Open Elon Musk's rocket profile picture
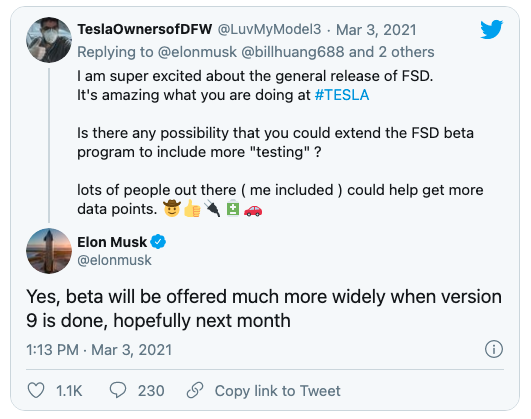The width and height of the screenshot is (531, 419). click(49, 251)
